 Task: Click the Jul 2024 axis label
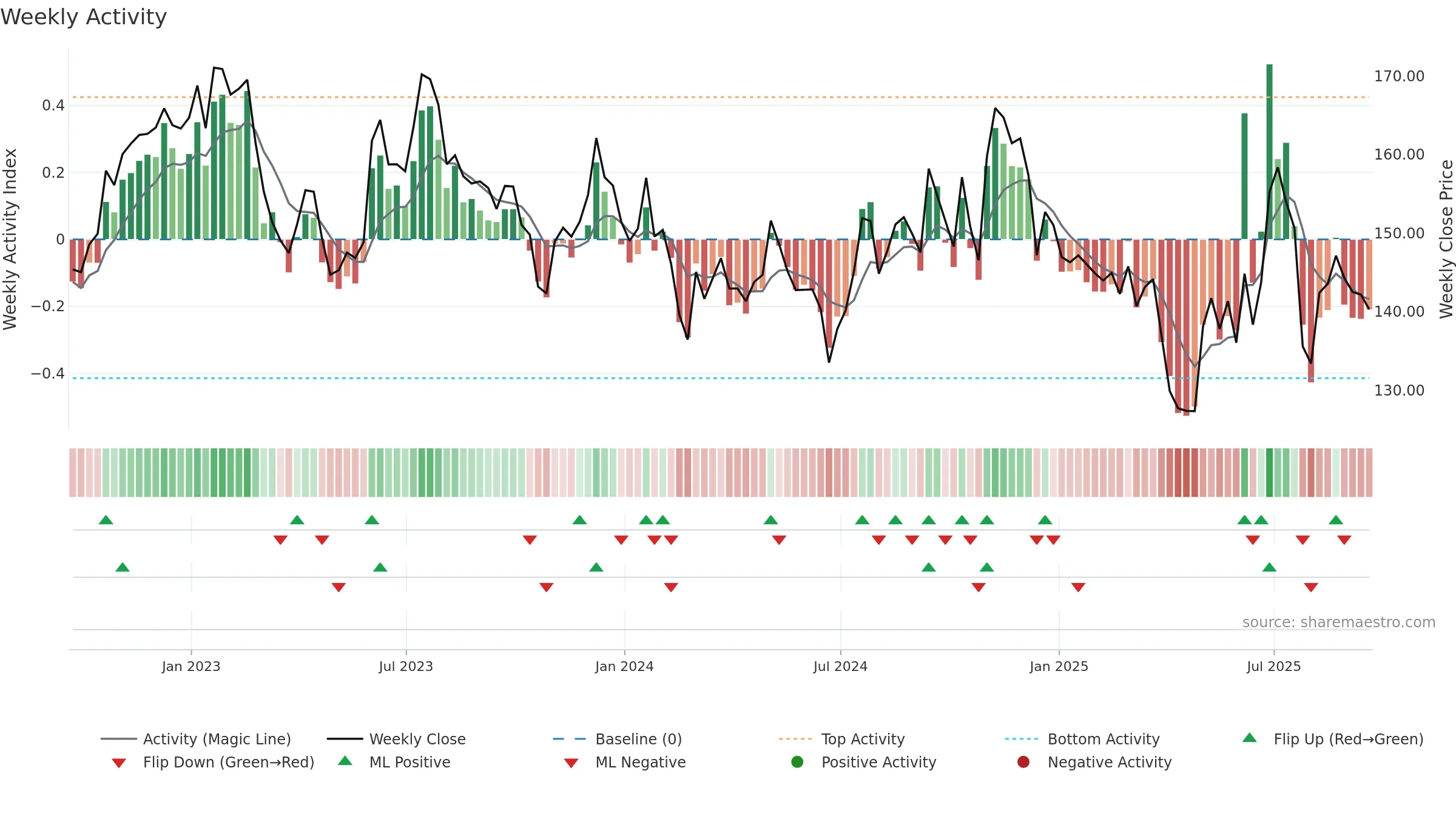[x=840, y=666]
